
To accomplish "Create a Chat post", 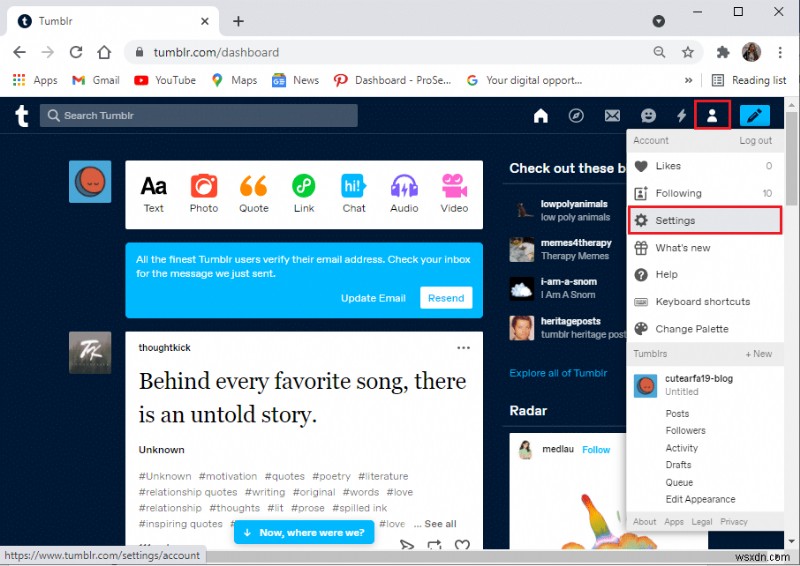I will (354, 194).
